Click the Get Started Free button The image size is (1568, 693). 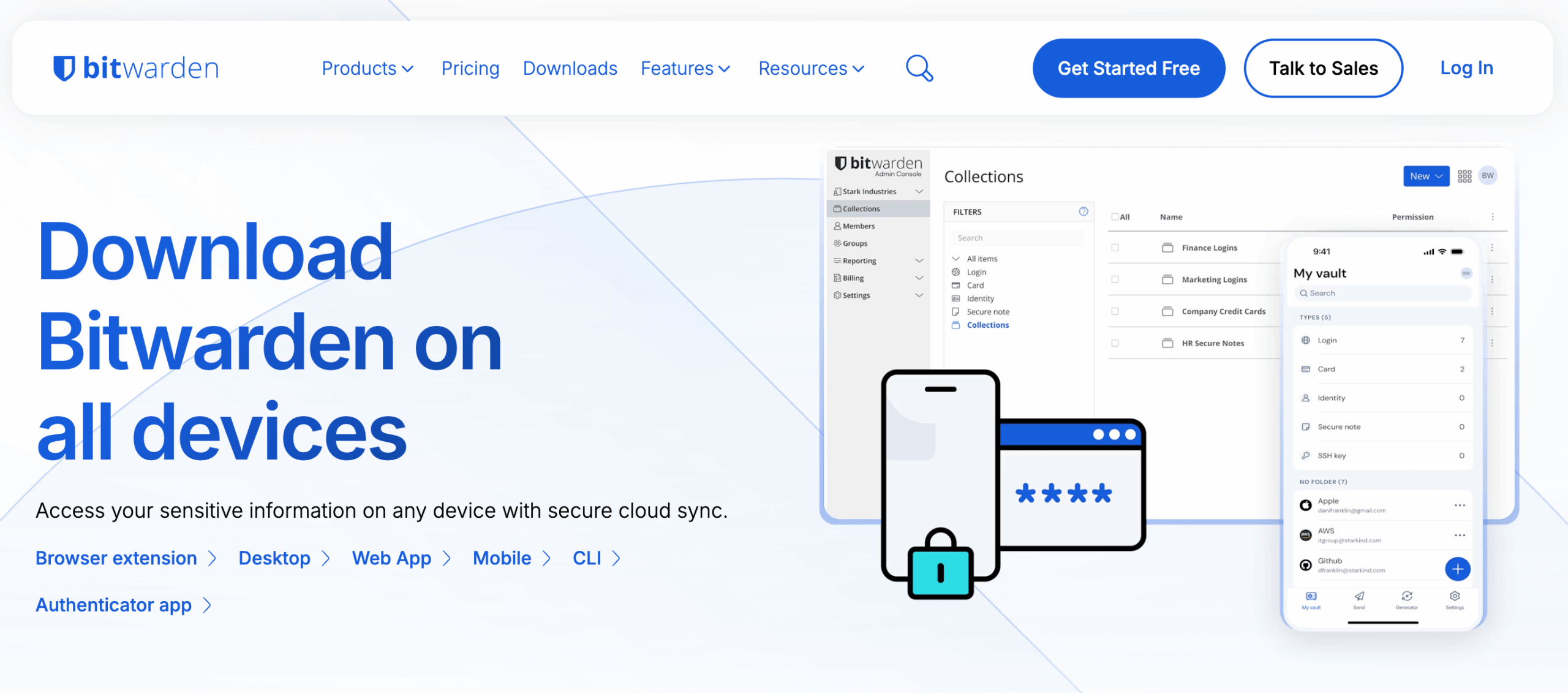(x=1128, y=68)
